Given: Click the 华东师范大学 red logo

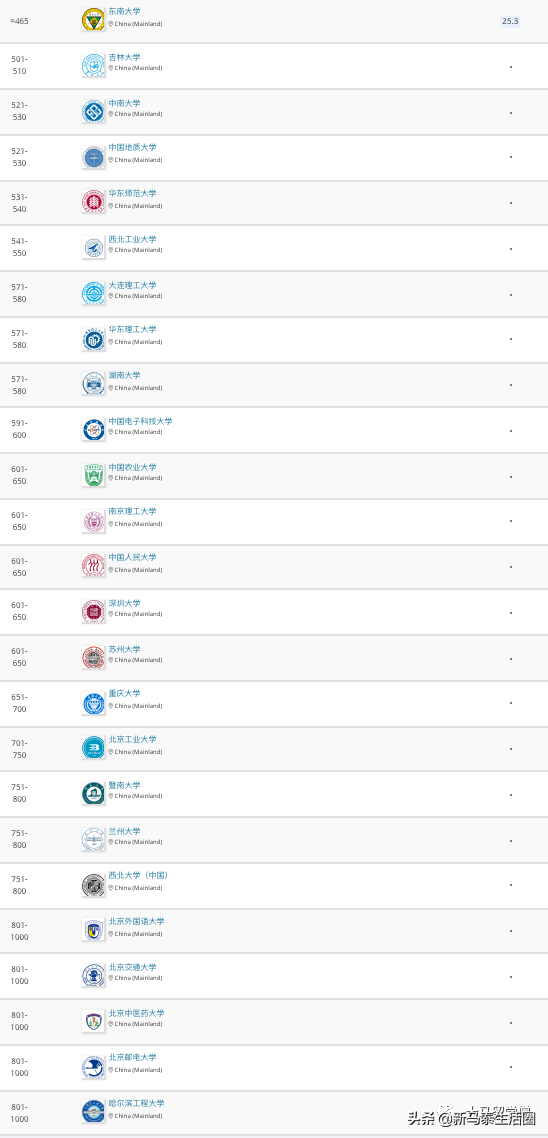Looking at the screenshot, I should (x=93, y=201).
